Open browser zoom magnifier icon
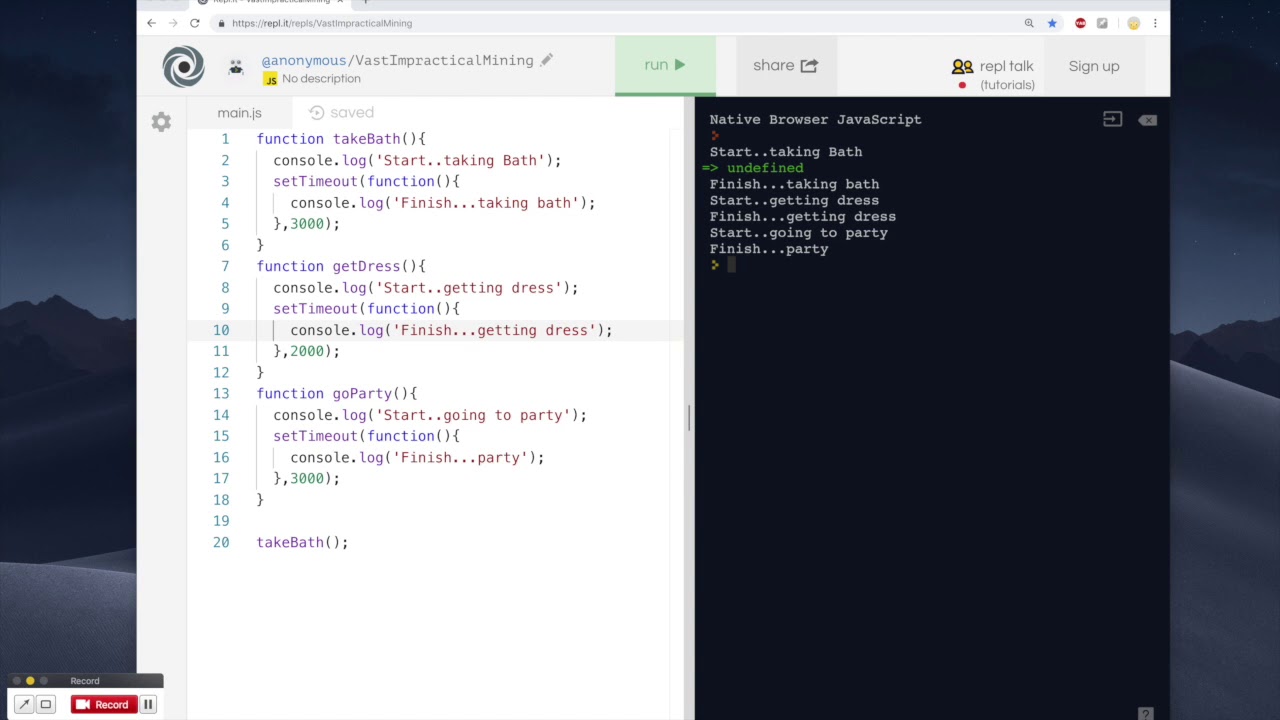 coord(1029,23)
